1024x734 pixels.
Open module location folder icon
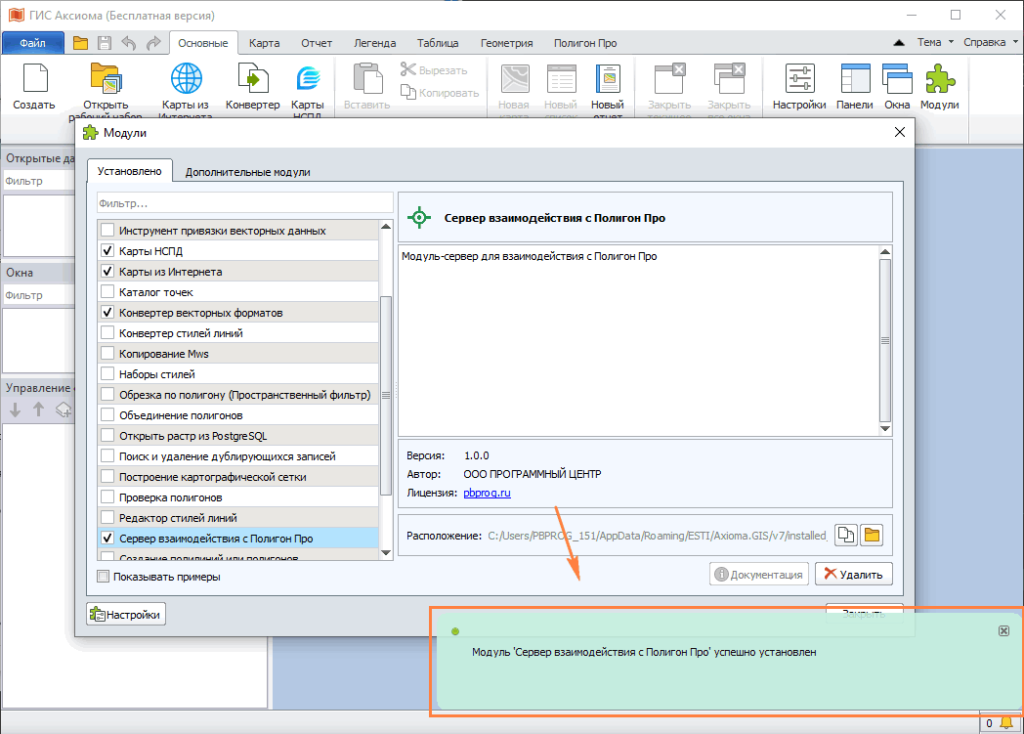pos(871,536)
